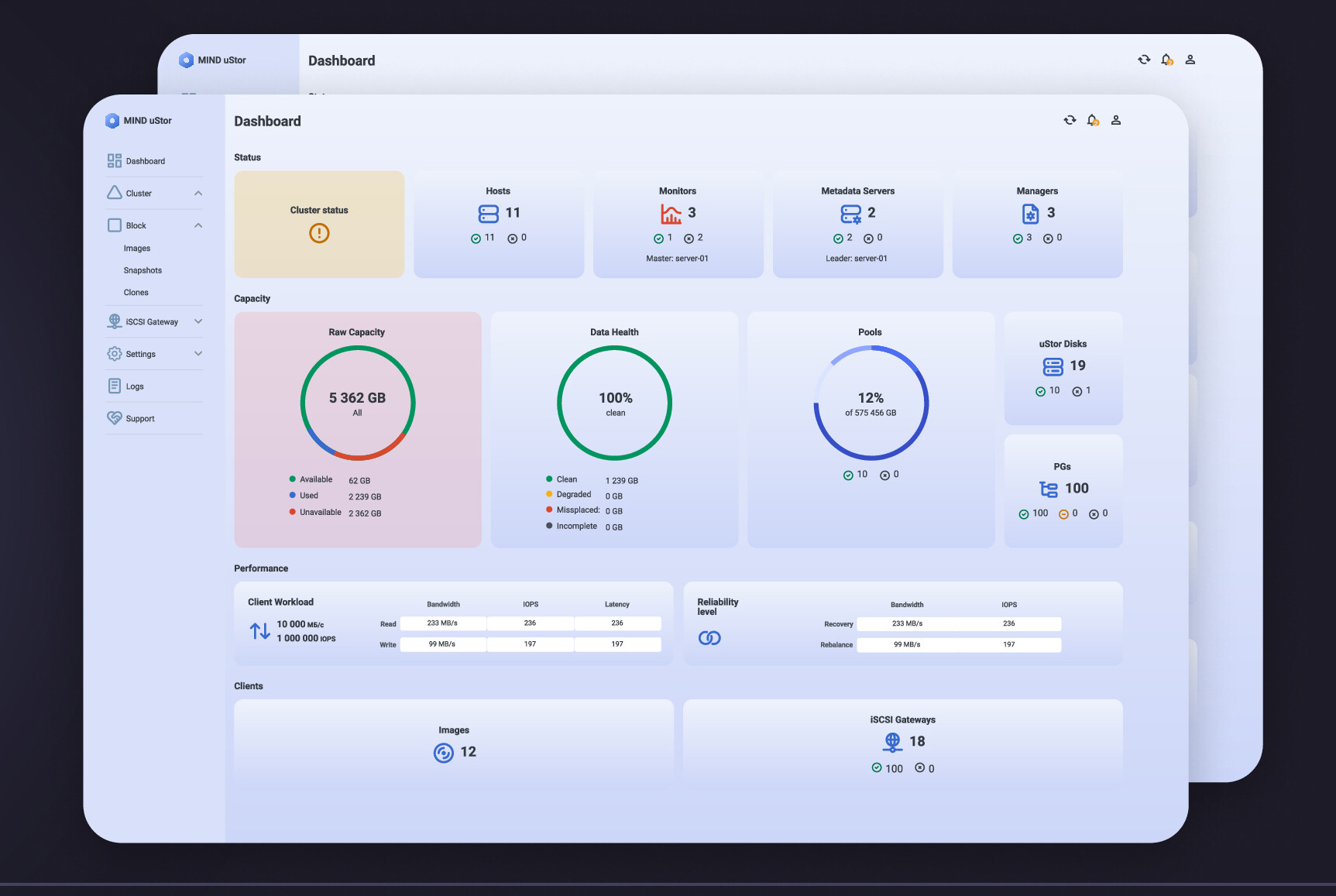Click the PGs orange warning count icon
The width and height of the screenshot is (1336, 896).
pyautogui.click(x=1064, y=514)
